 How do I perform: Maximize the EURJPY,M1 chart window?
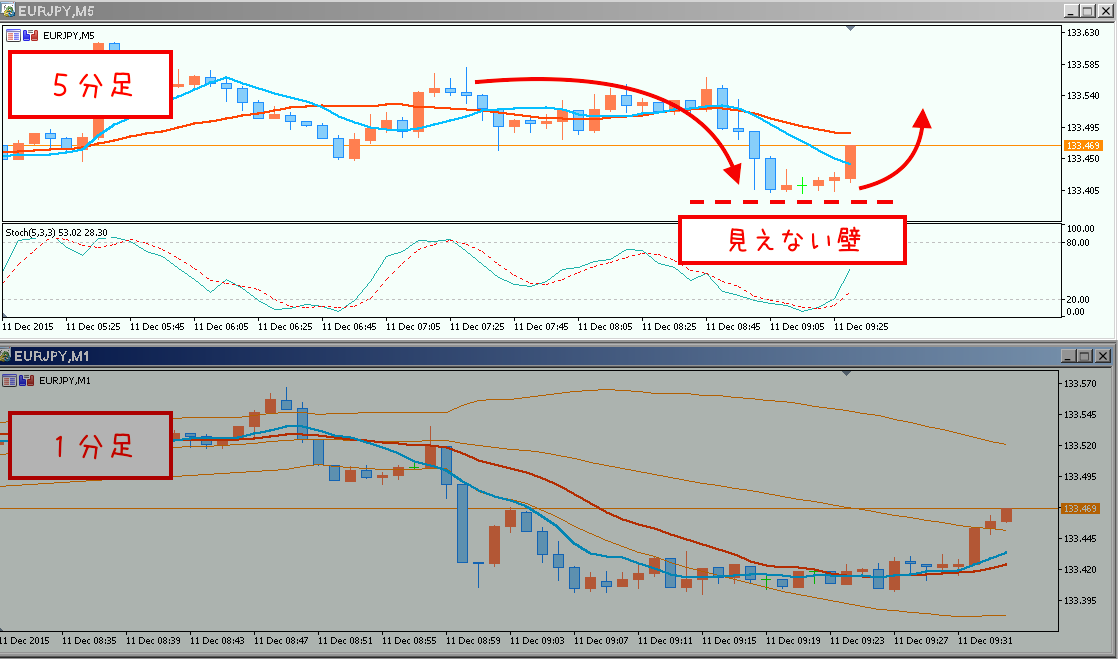pos(1085,356)
